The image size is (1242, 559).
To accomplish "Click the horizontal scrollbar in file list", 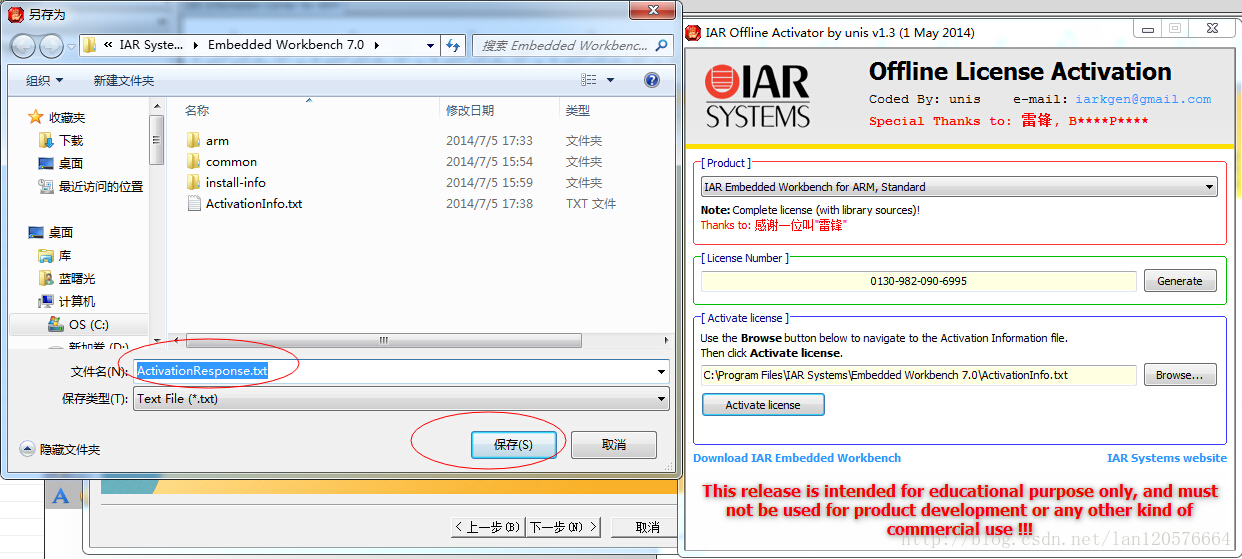I will pos(382,341).
